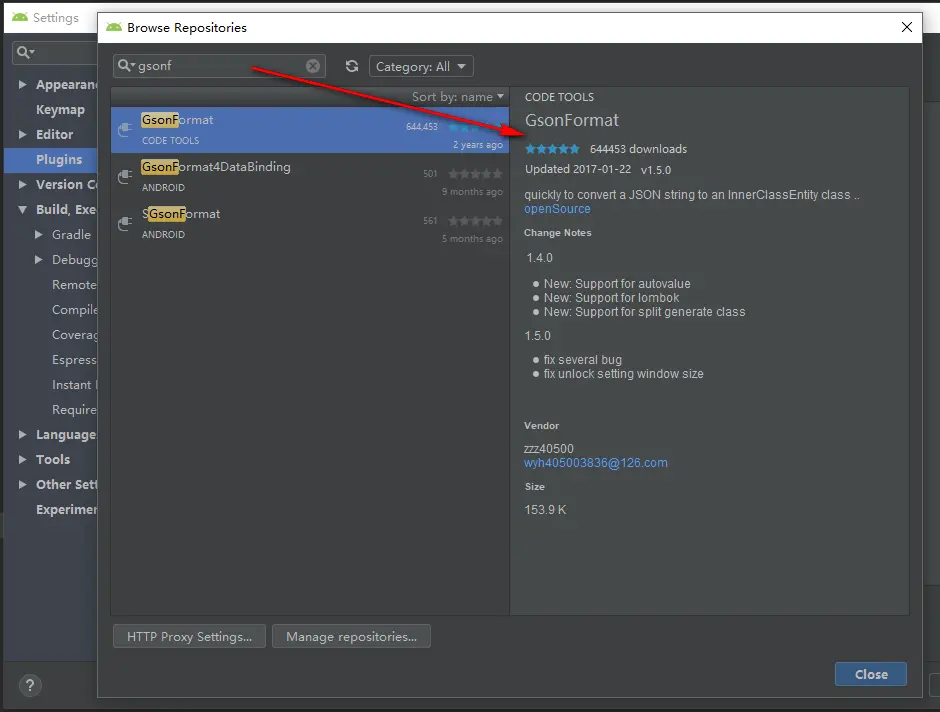Click the GsonFormat4DataBinding rating stars

(x=475, y=174)
